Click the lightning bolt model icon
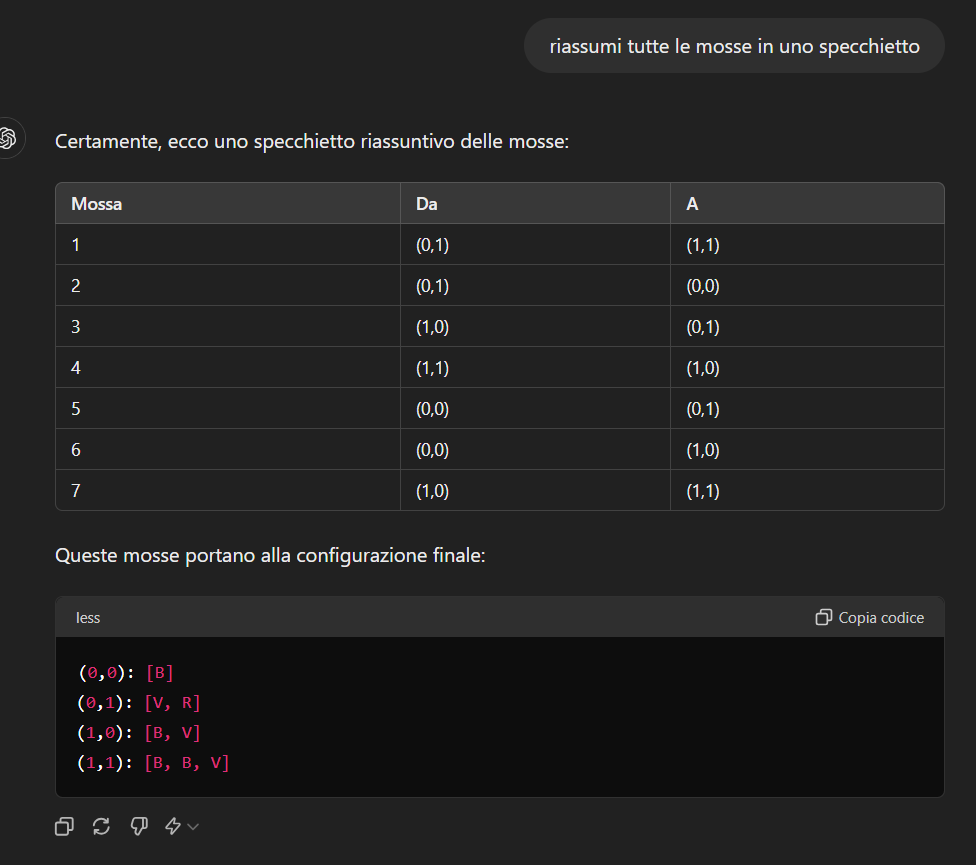This screenshot has height=865, width=976. click(x=173, y=826)
